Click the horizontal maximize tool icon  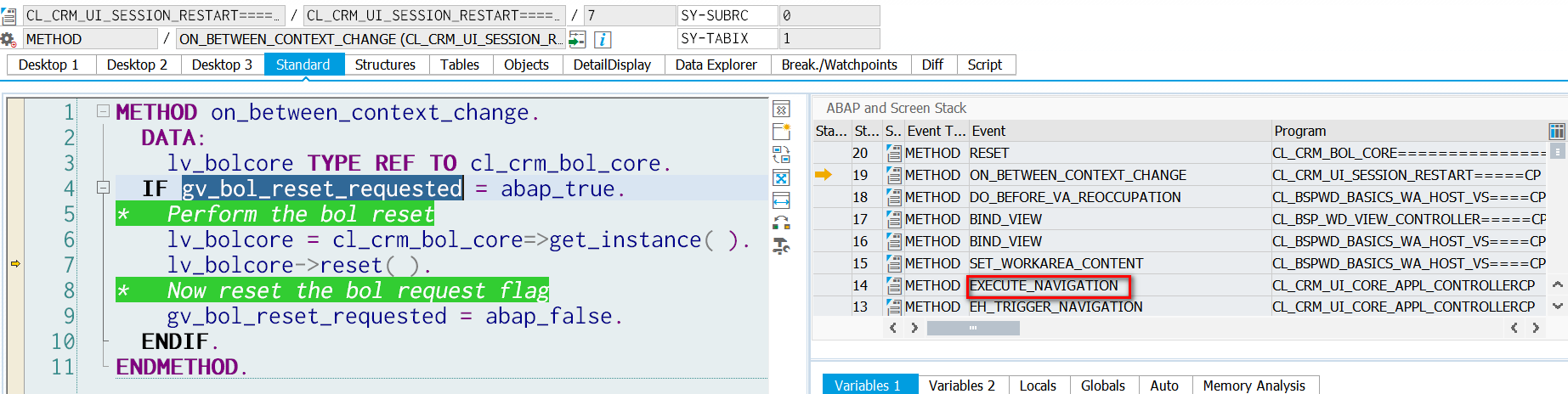[781, 200]
